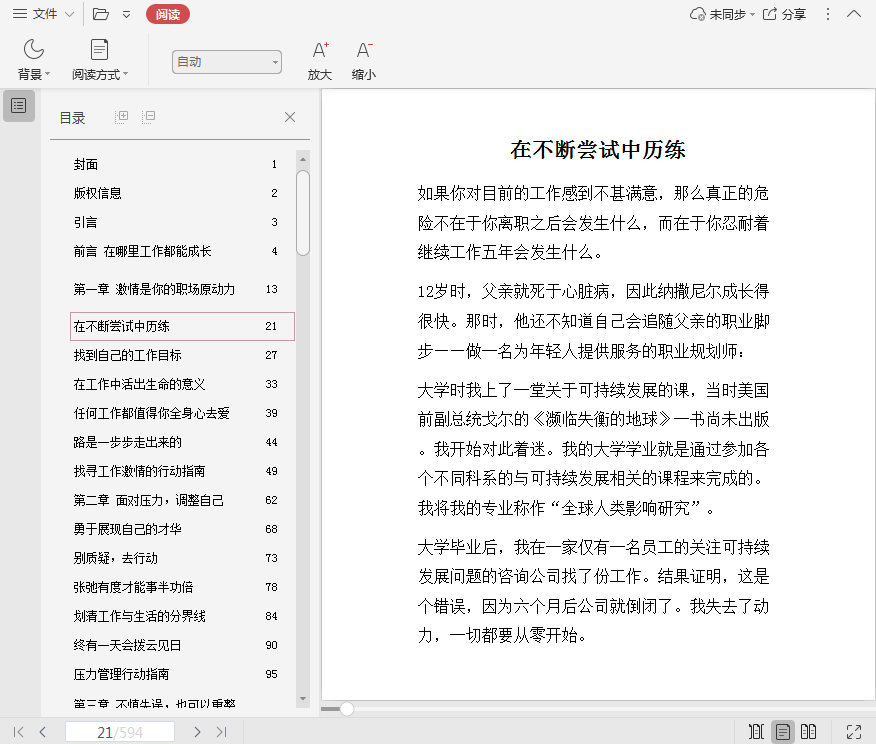Select single page view icon
The image size is (876, 744).
point(783,732)
